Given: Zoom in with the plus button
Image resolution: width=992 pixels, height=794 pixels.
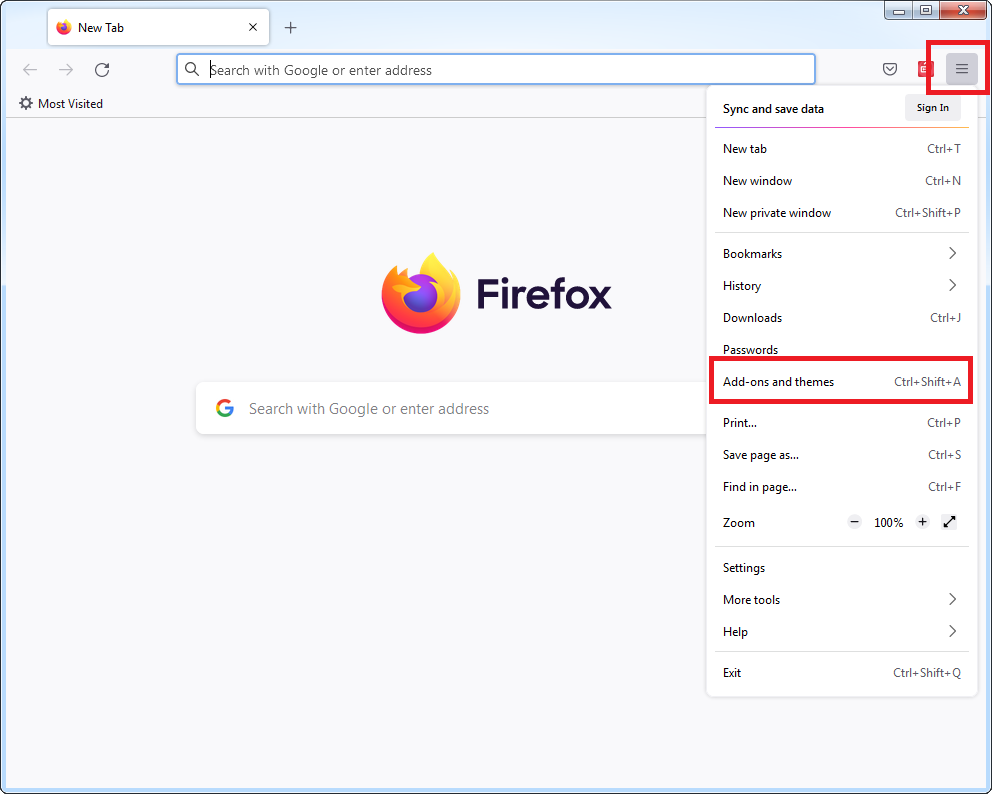Looking at the screenshot, I should [x=922, y=522].
